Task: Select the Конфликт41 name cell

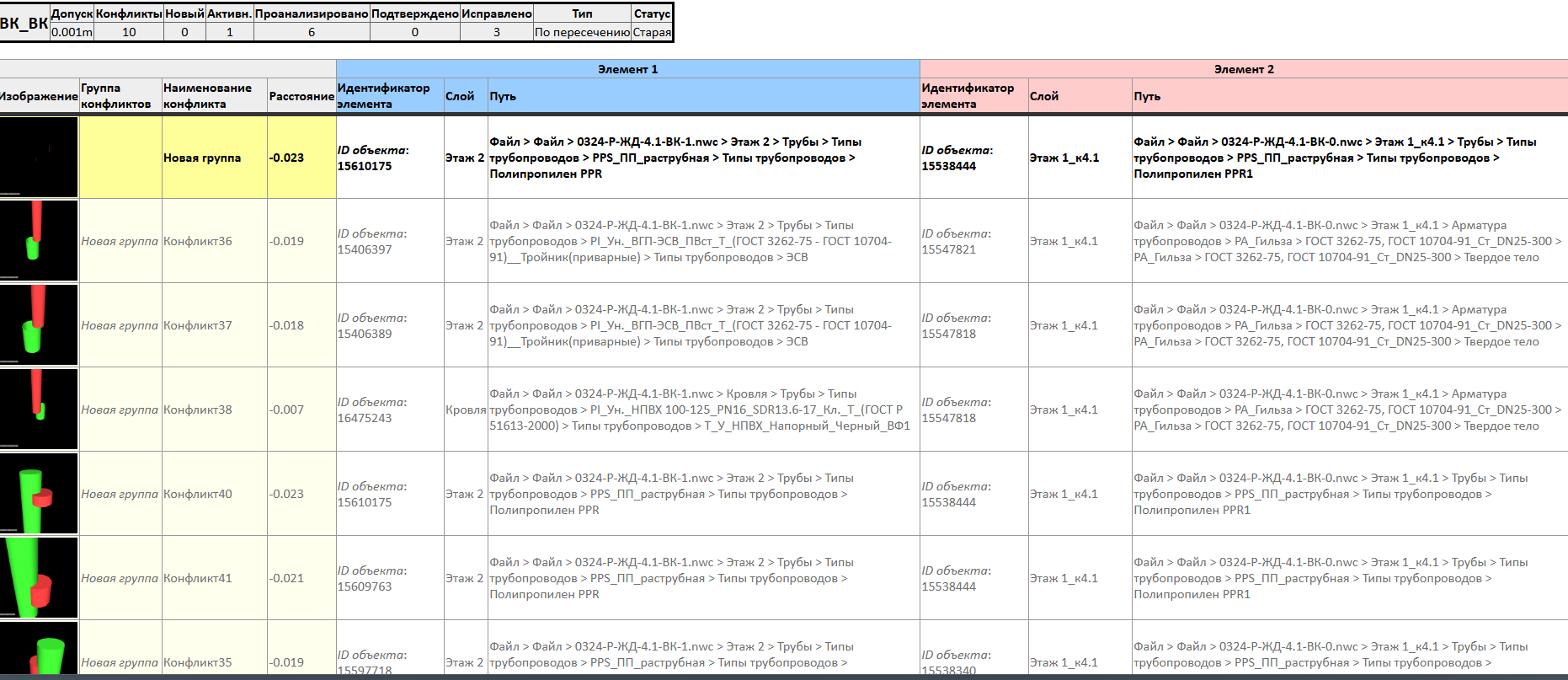Action: pos(215,578)
